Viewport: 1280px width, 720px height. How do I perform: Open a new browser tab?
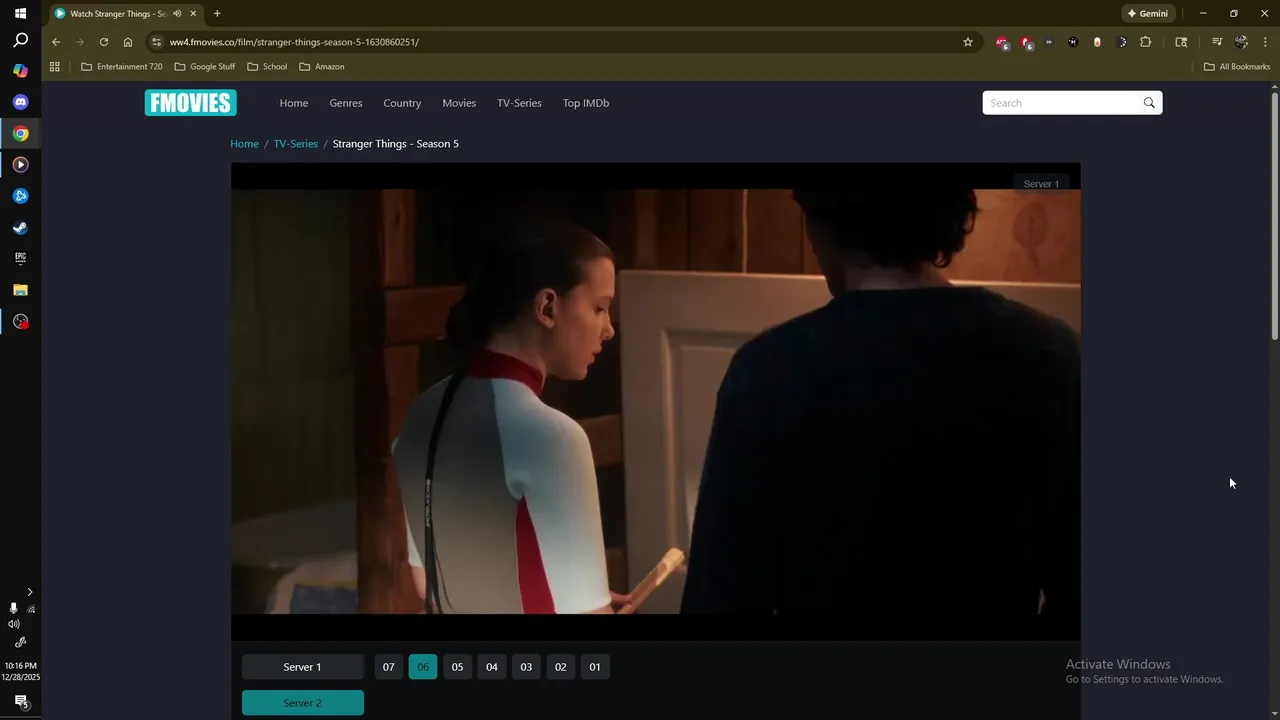click(217, 14)
